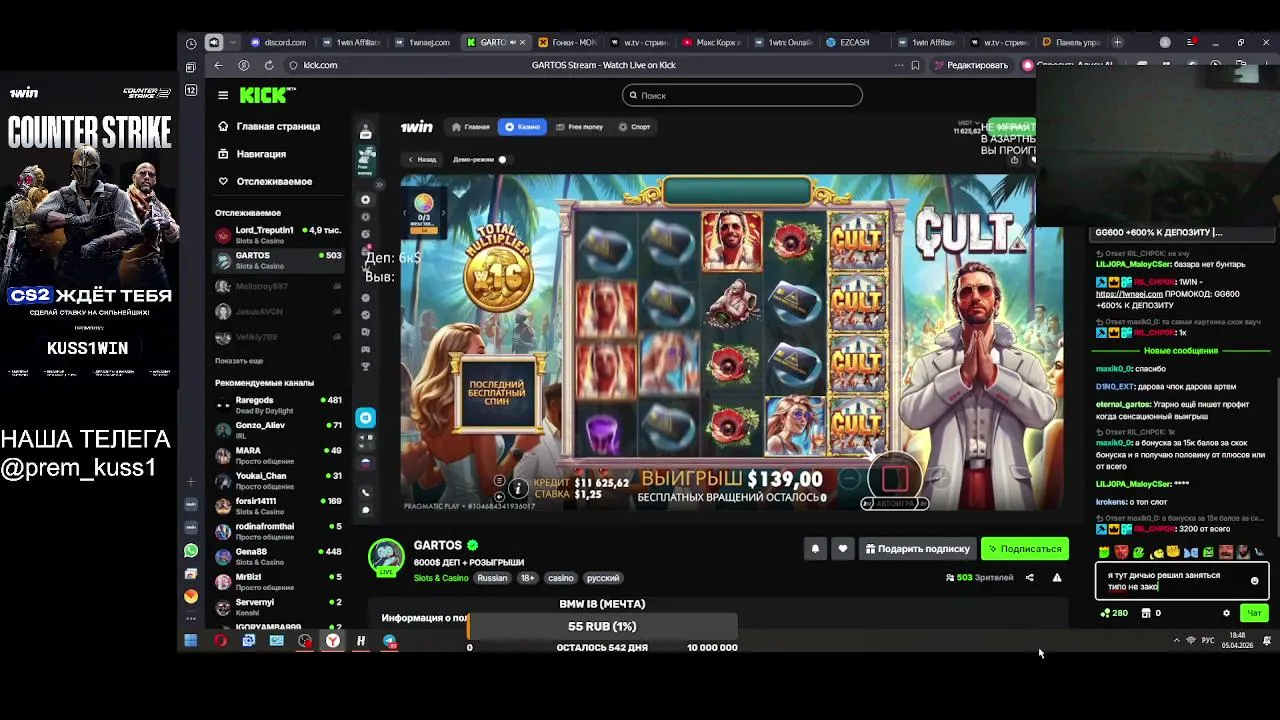Click the АВТОИГРА autoplay button
This screenshot has height=720, width=1280.
coord(895,504)
